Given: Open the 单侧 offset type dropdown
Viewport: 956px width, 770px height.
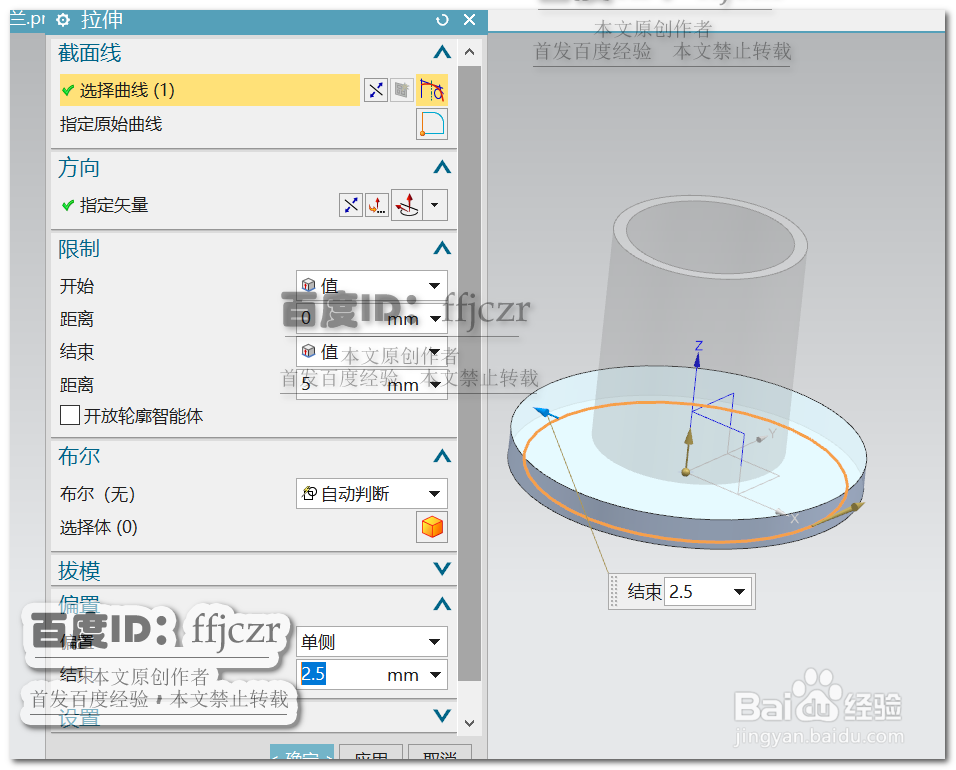Looking at the screenshot, I should 371,641.
